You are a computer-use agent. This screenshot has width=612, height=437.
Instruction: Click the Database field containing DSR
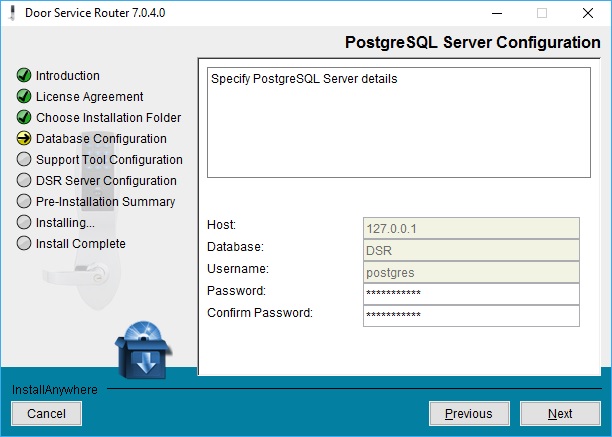point(471,250)
